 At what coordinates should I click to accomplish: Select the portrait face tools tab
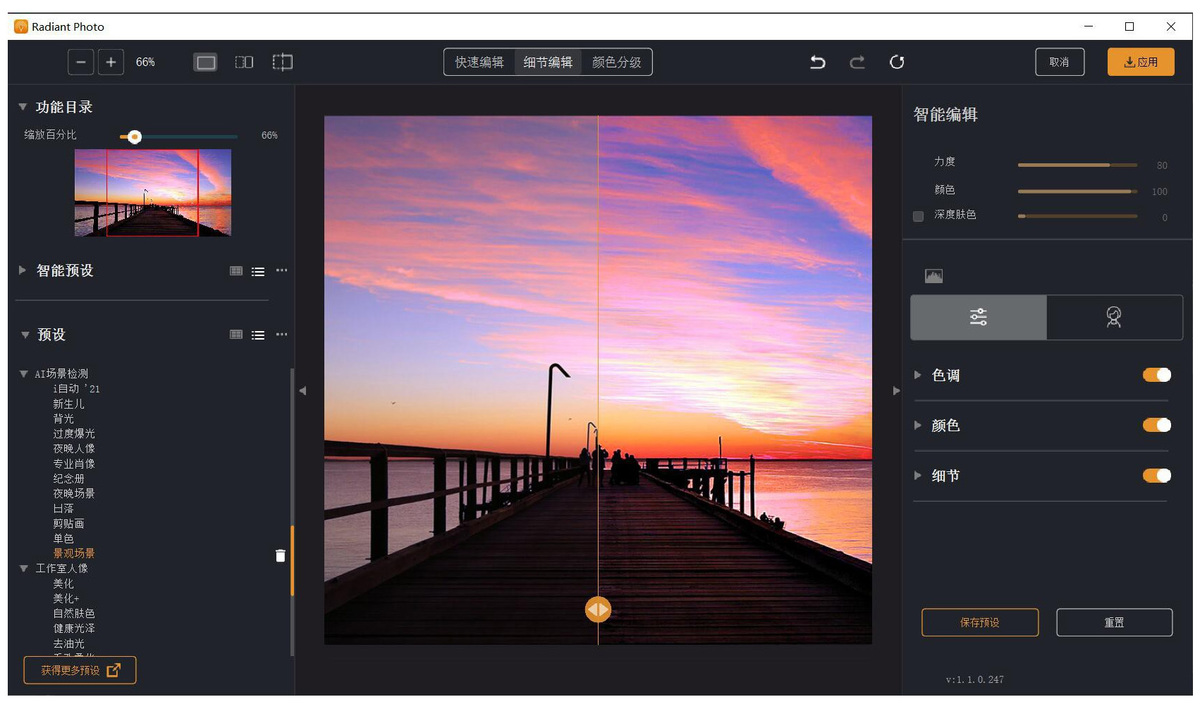pyautogui.click(x=1114, y=317)
